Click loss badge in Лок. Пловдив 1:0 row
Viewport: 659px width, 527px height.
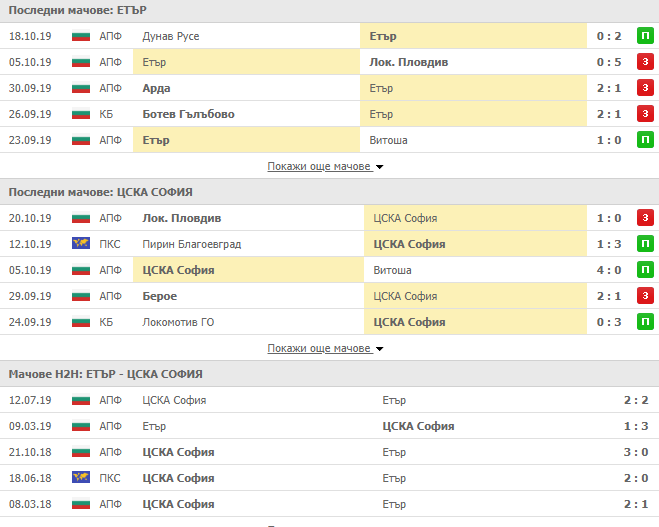(x=645, y=218)
